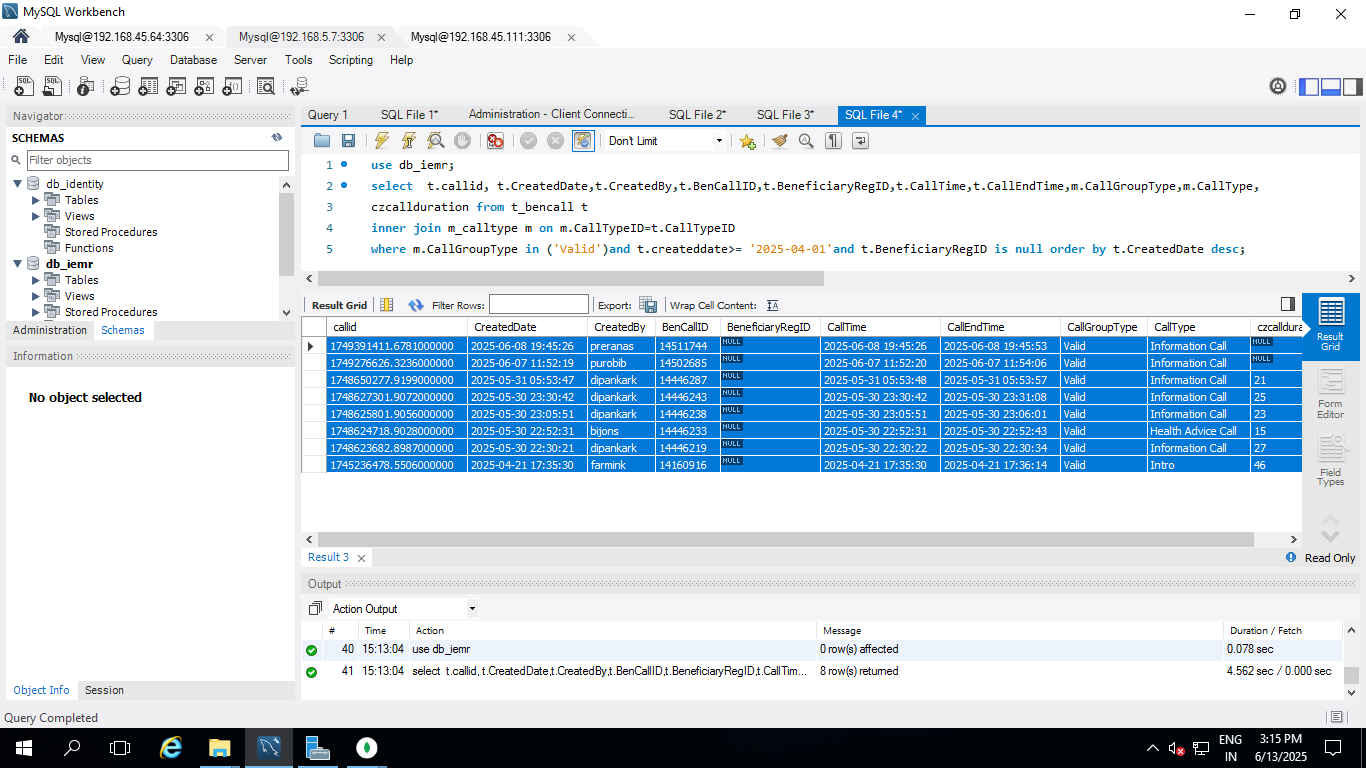Execute the SQL script with lightning bolt

381,141
